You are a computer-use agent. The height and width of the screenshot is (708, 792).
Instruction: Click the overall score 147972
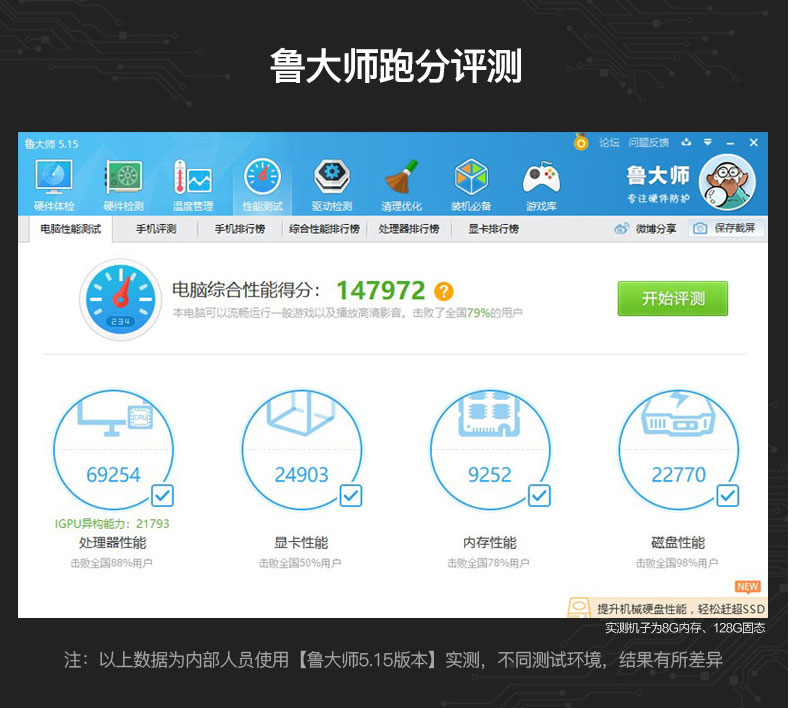click(380, 290)
